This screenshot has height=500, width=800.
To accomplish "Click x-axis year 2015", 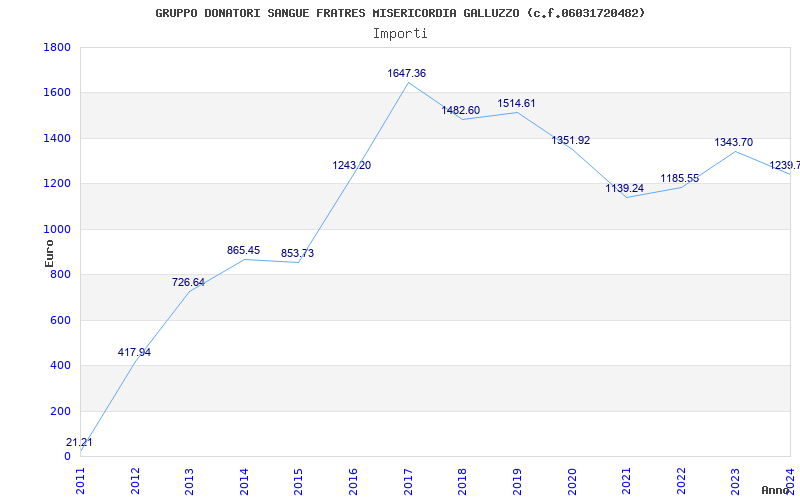I will tap(299, 481).
